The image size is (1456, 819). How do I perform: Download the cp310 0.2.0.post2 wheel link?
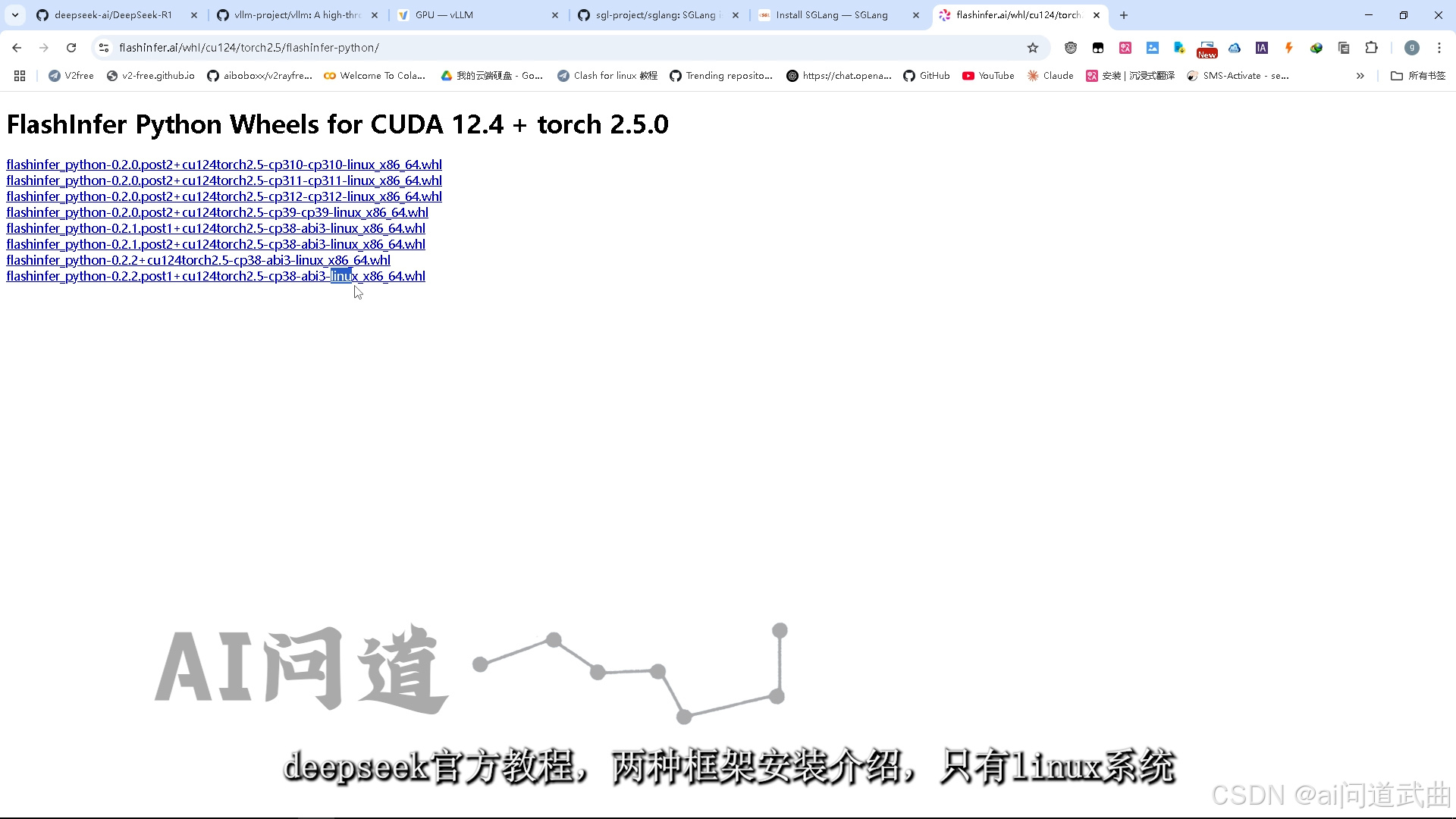click(224, 165)
